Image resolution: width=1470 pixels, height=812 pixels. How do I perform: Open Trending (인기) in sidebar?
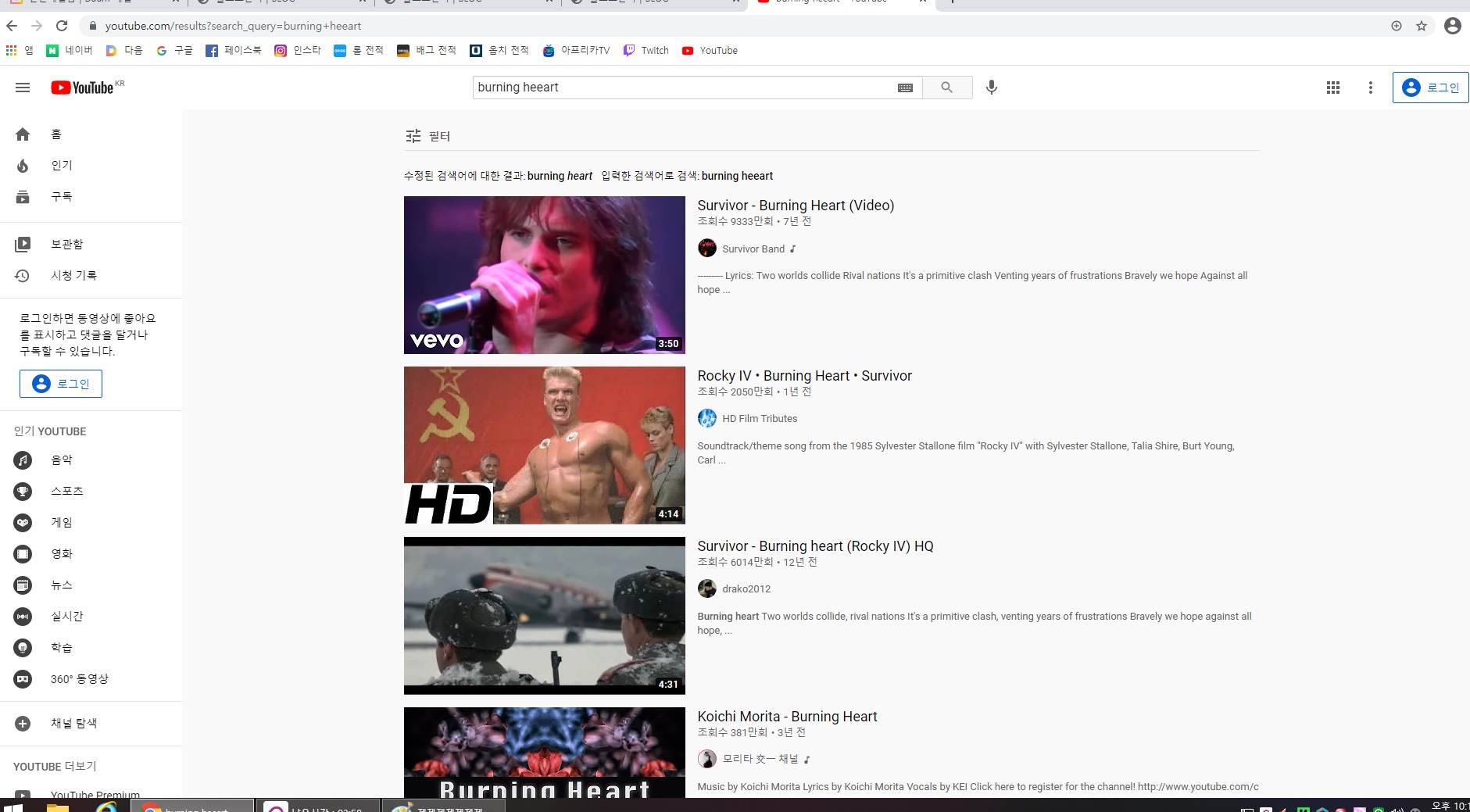tap(91, 166)
